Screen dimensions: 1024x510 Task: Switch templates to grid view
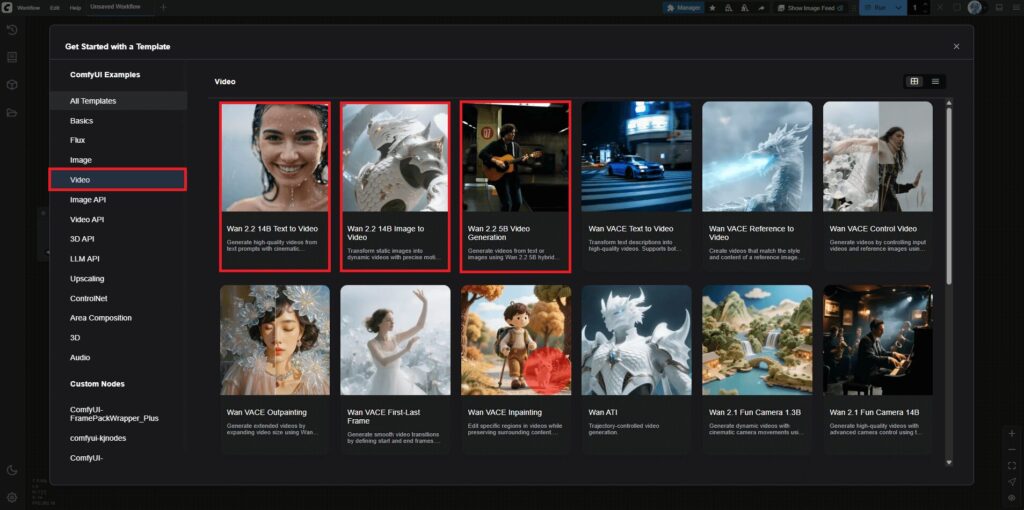click(x=914, y=81)
